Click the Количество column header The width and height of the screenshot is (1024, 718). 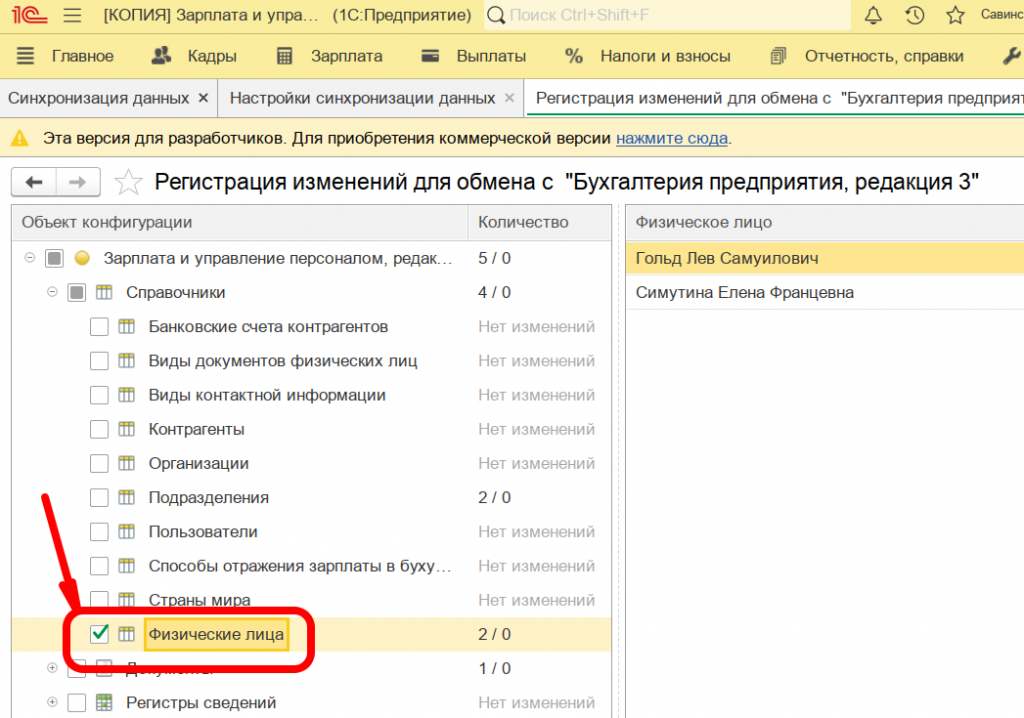click(539, 222)
